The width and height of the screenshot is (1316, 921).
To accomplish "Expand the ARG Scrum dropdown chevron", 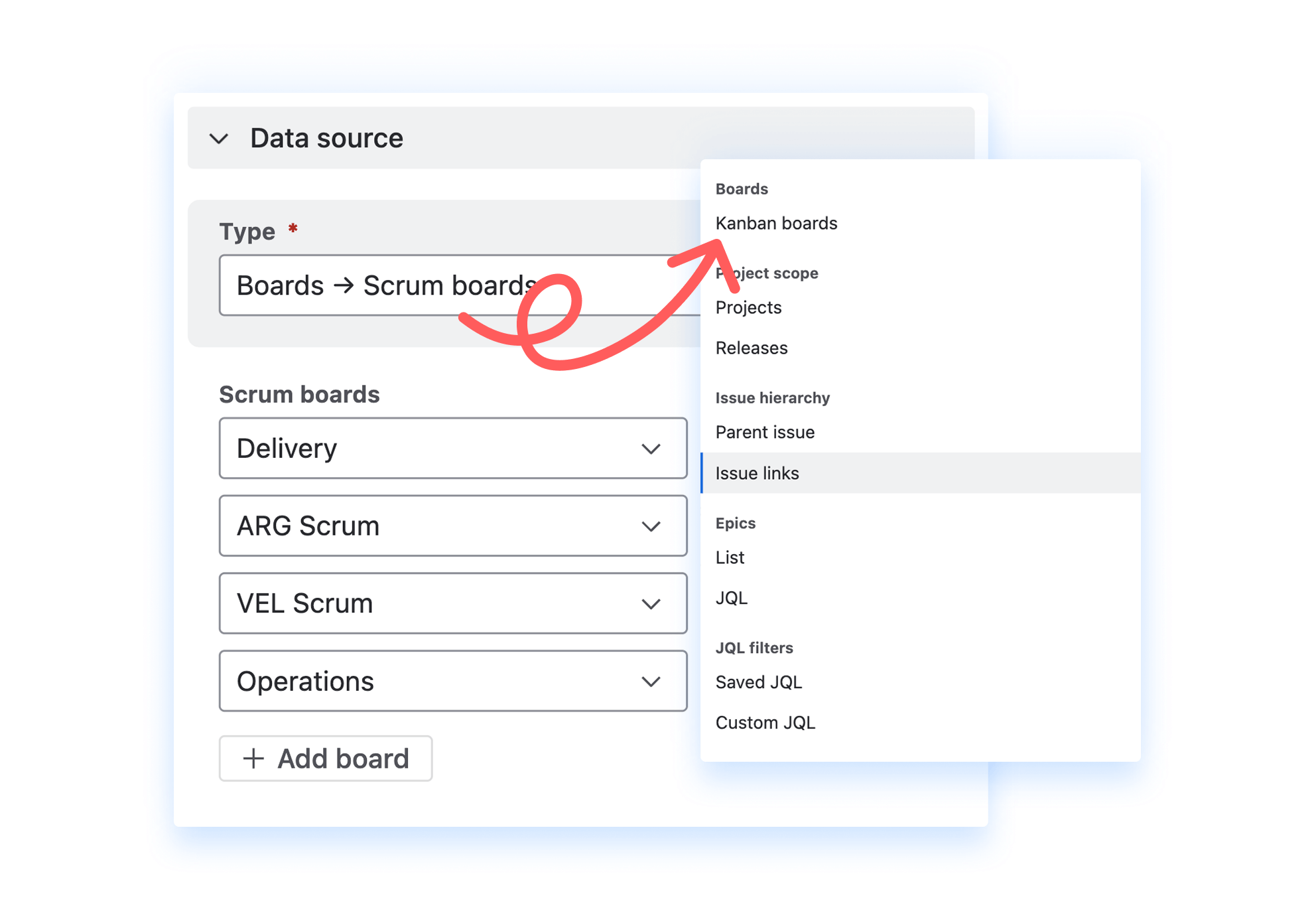I will pyautogui.click(x=651, y=527).
